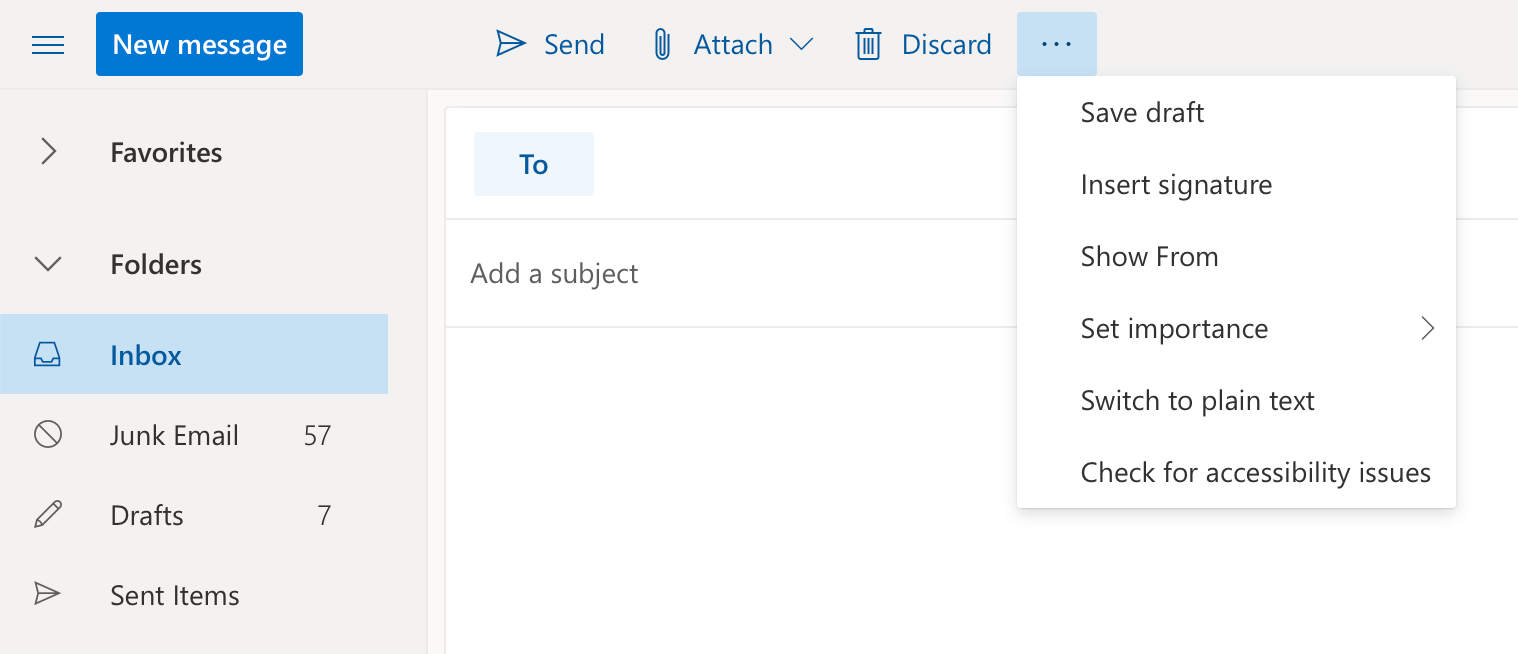Close the more options ellipsis menu

pyautogui.click(x=1056, y=44)
